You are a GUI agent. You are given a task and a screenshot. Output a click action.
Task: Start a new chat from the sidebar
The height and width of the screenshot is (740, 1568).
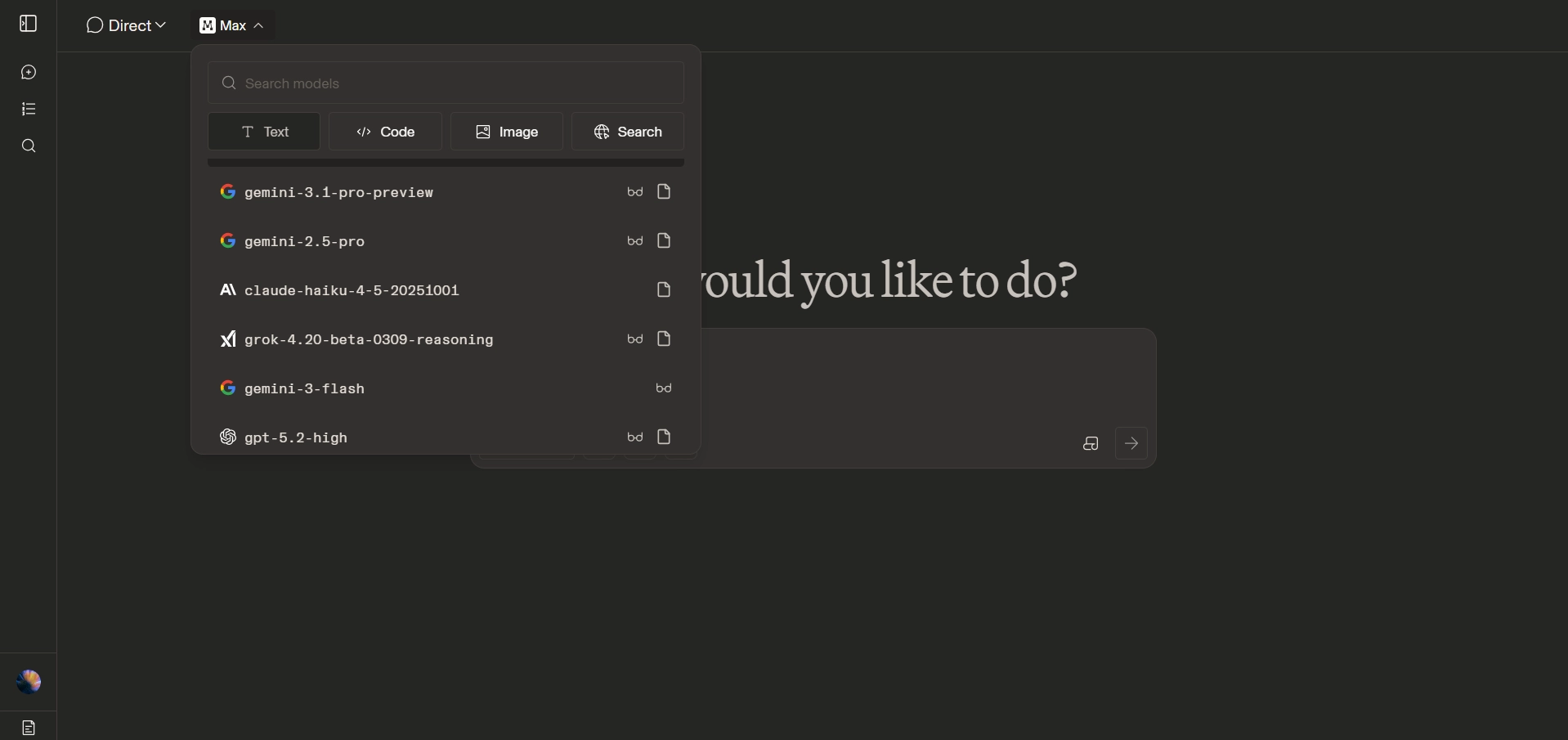29,73
